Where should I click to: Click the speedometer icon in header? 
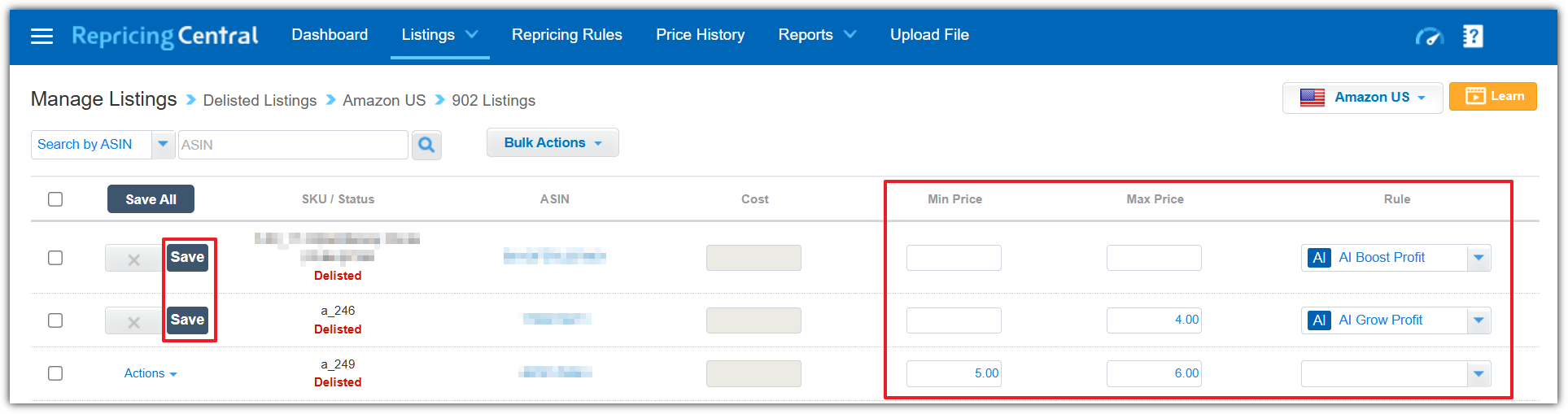(x=1428, y=37)
